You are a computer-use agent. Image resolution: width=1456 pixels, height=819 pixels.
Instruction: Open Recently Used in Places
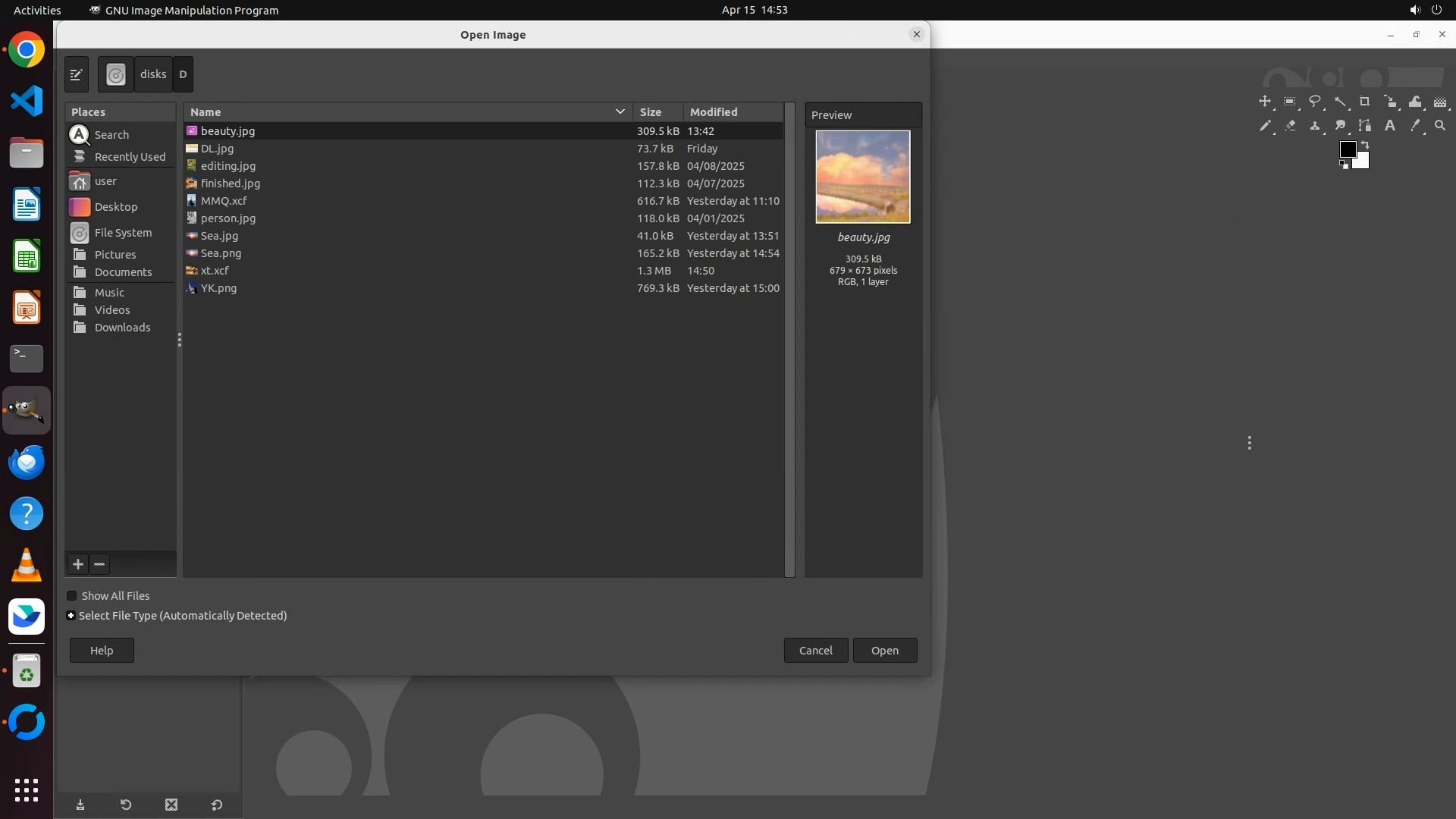(x=129, y=157)
